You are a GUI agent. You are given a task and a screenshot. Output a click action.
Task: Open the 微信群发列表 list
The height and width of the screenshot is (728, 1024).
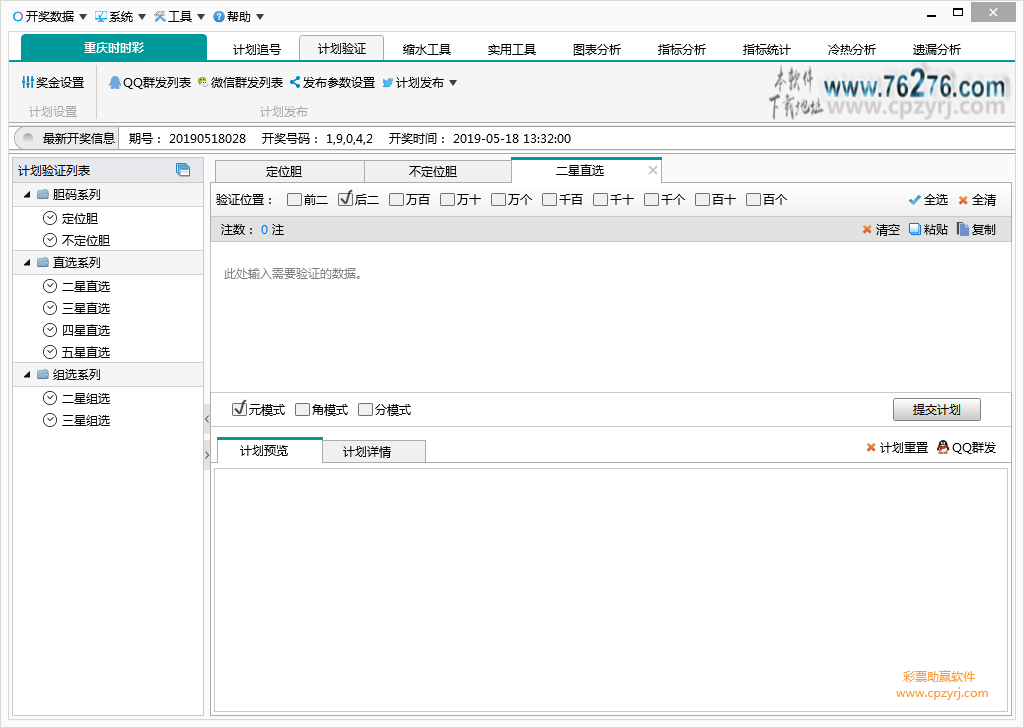[x=240, y=83]
